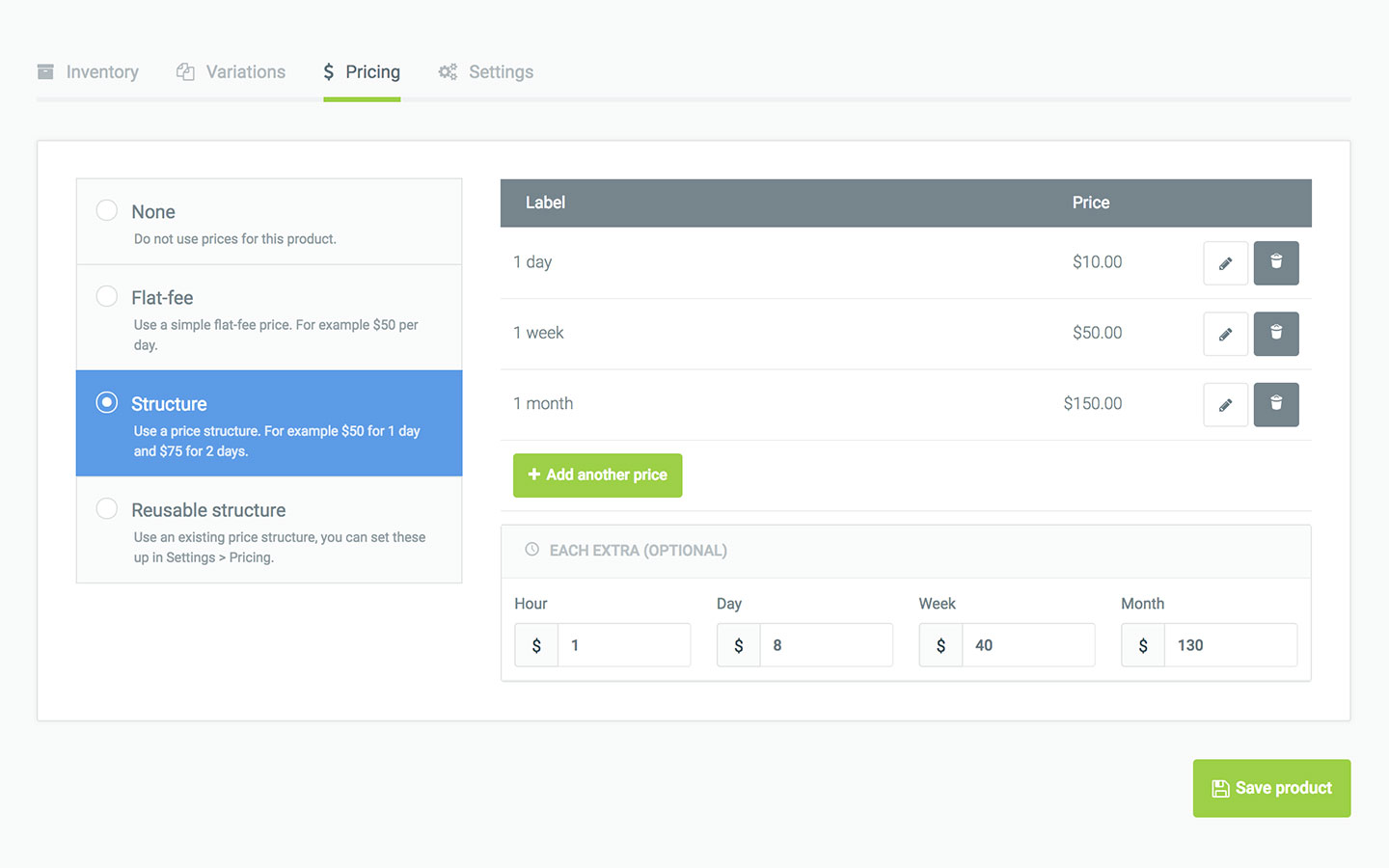Click the clock icon beside Each Extra
Viewport: 1389px width, 868px height.
[531, 550]
